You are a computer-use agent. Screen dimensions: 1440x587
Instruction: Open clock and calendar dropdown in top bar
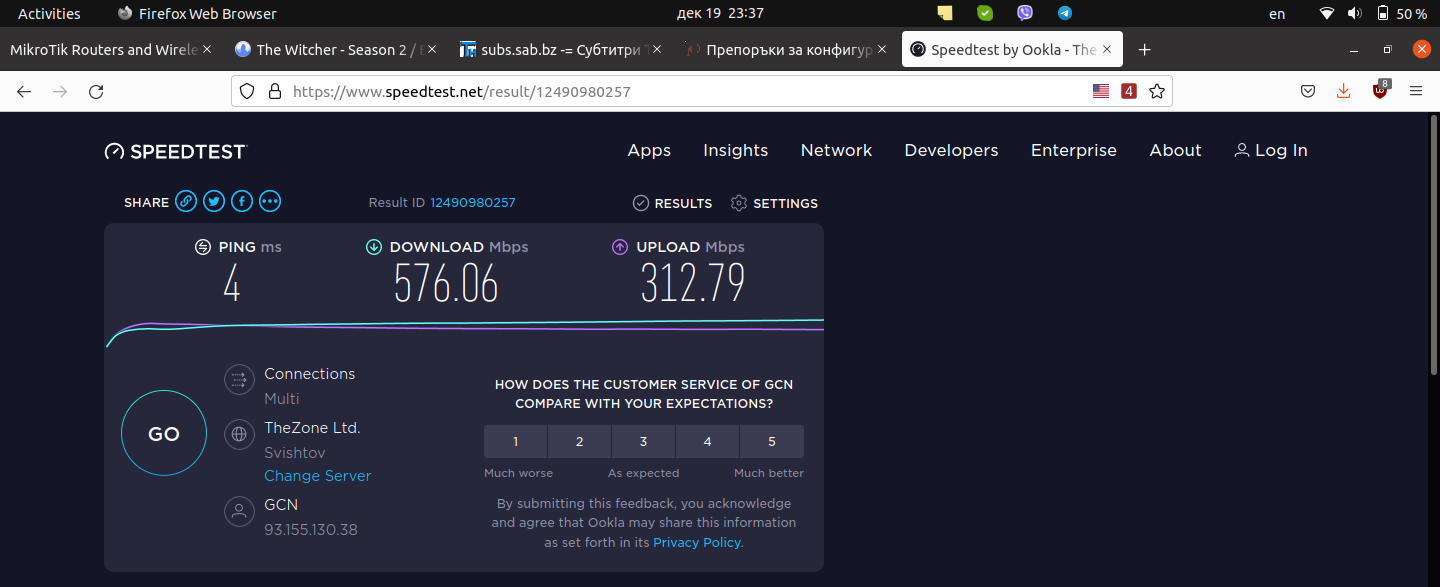719,14
